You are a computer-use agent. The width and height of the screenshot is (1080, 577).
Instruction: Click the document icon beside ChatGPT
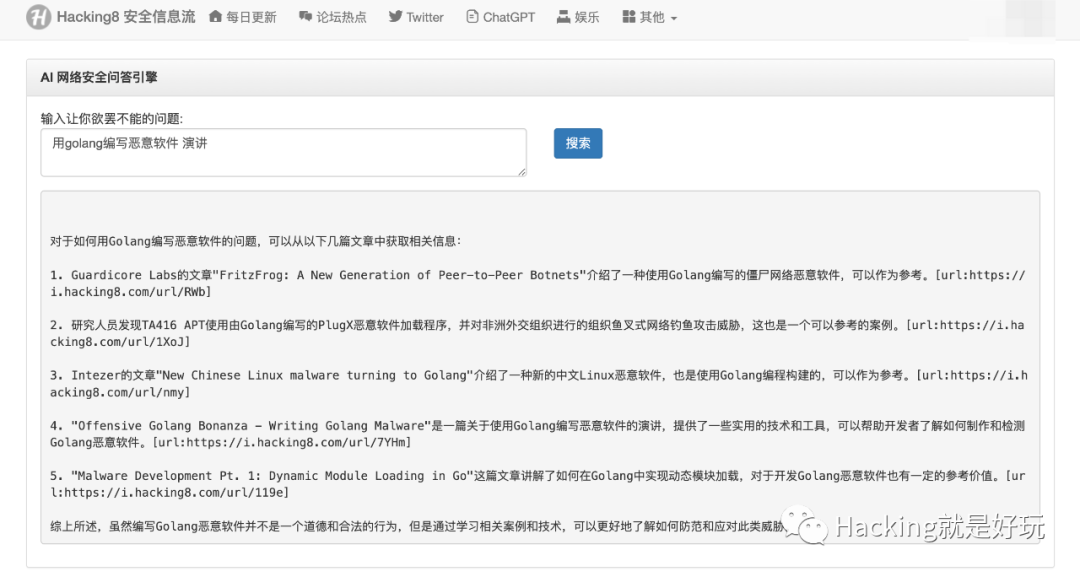[x=472, y=17]
